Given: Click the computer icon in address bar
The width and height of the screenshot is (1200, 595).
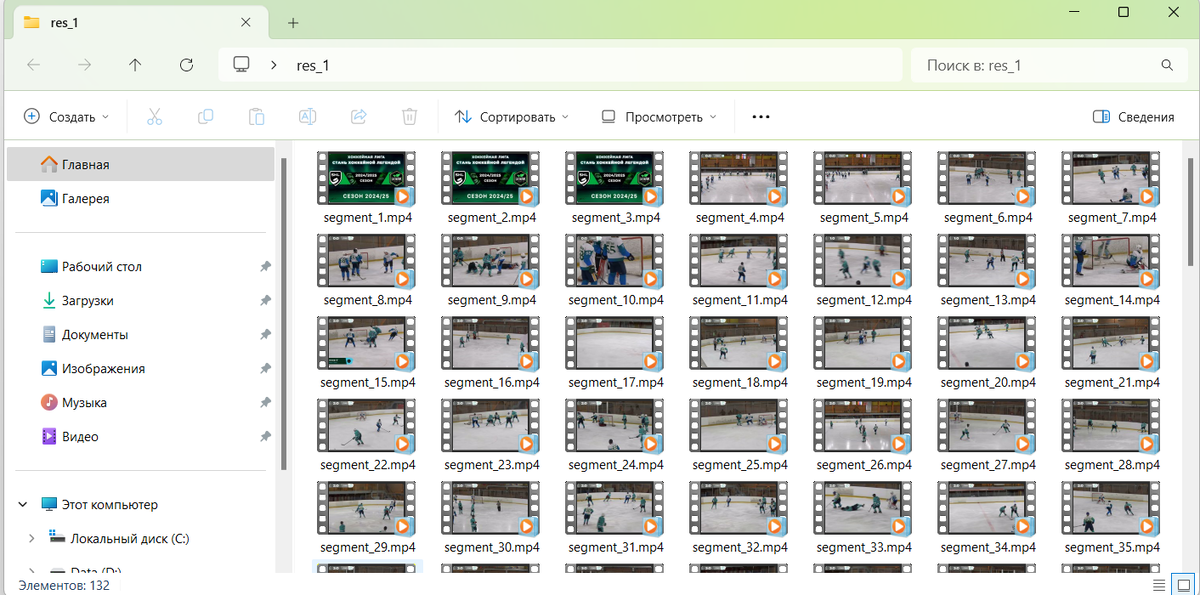Looking at the screenshot, I should (241, 65).
